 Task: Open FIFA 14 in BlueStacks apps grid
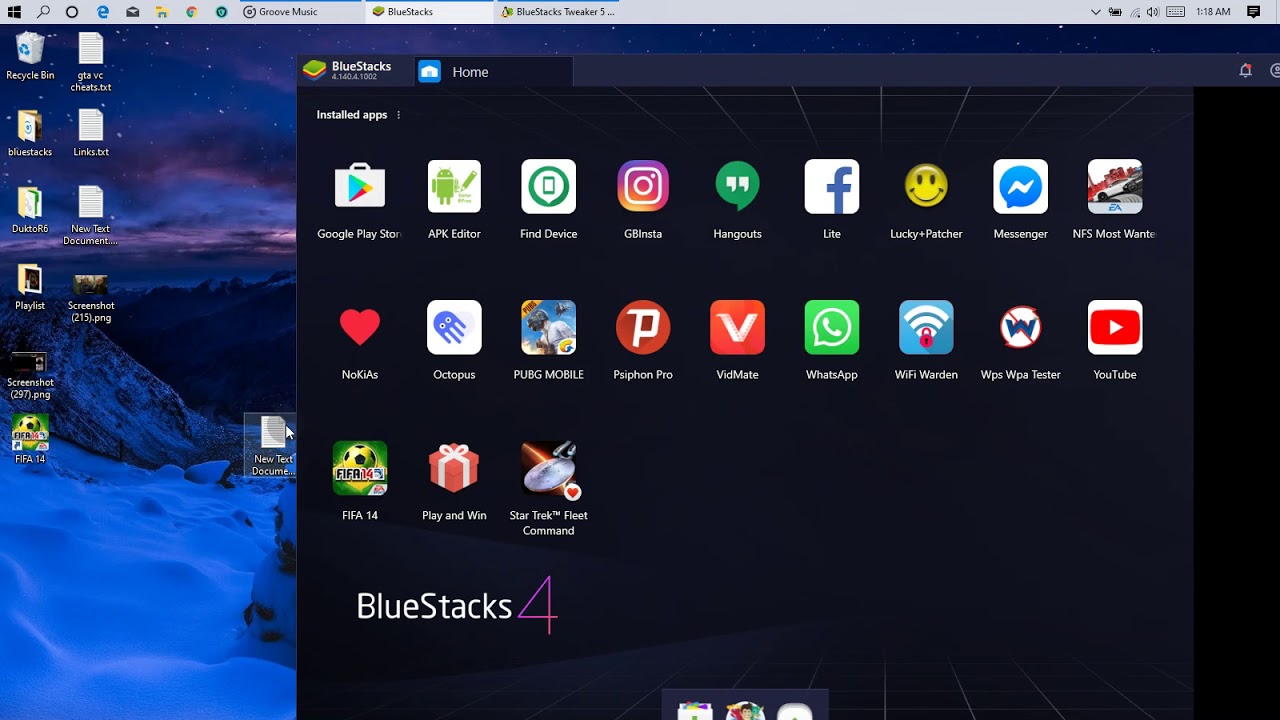pyautogui.click(x=360, y=469)
